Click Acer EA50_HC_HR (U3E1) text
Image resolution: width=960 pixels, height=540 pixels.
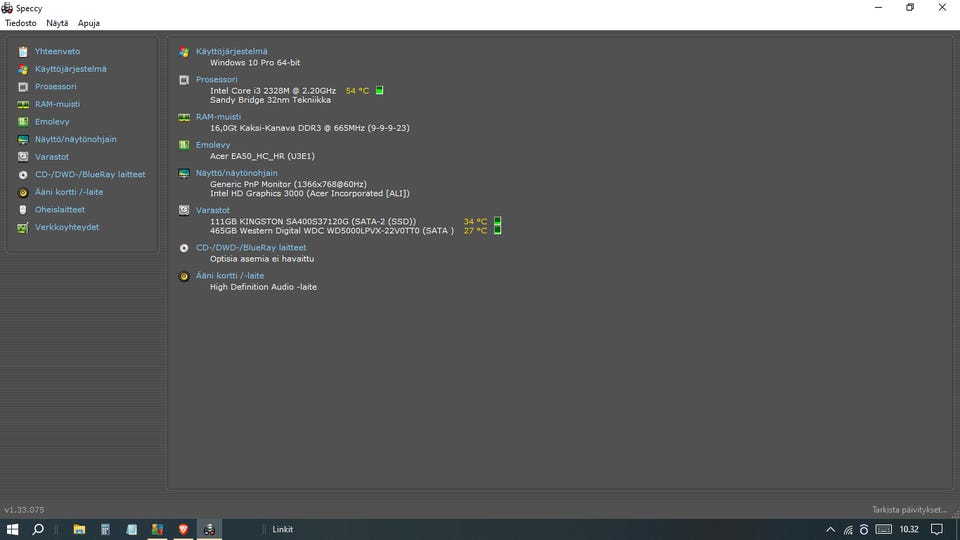coord(262,156)
